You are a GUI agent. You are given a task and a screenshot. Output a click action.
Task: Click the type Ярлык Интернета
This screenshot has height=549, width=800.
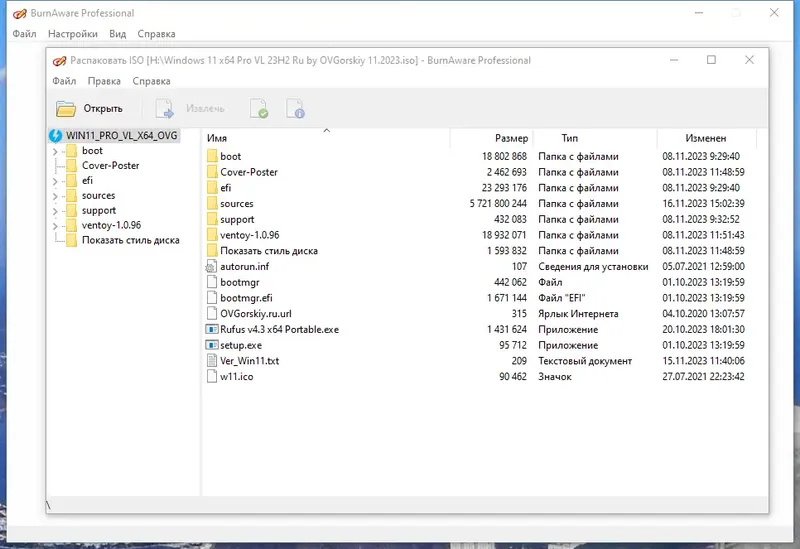click(x=578, y=314)
